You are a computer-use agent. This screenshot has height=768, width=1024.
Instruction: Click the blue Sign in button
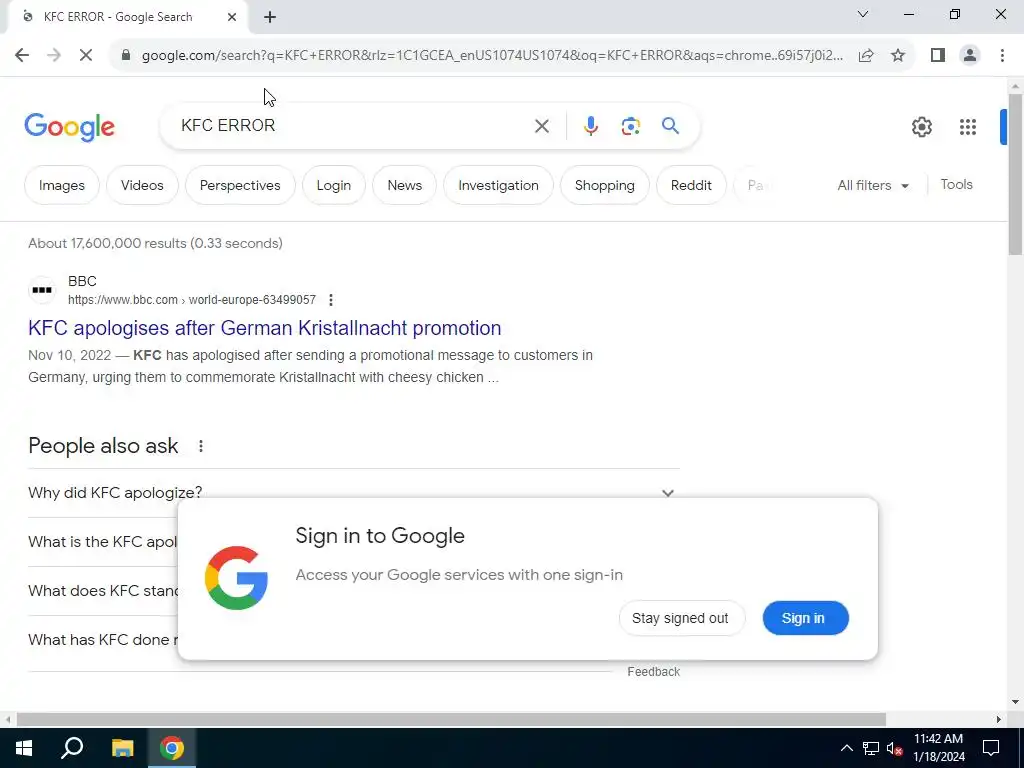tap(805, 618)
